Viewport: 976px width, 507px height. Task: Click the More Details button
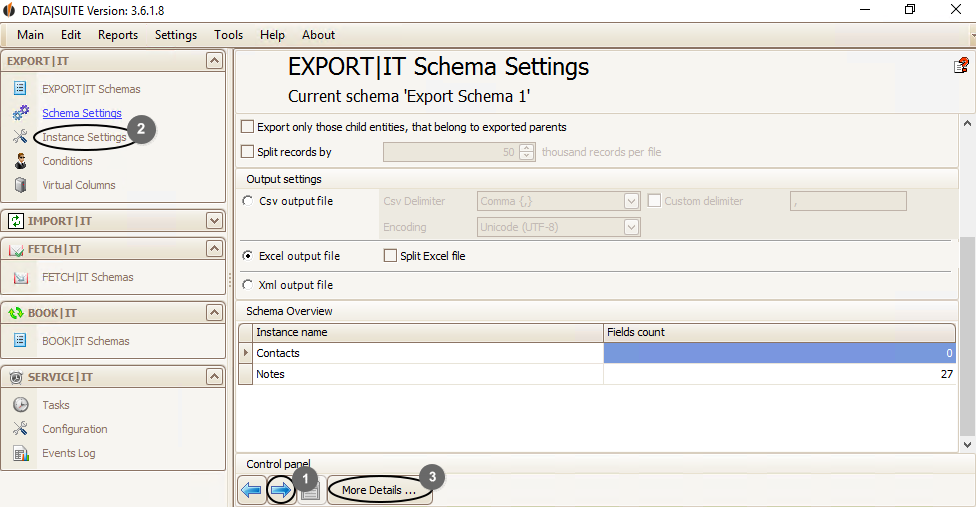380,490
